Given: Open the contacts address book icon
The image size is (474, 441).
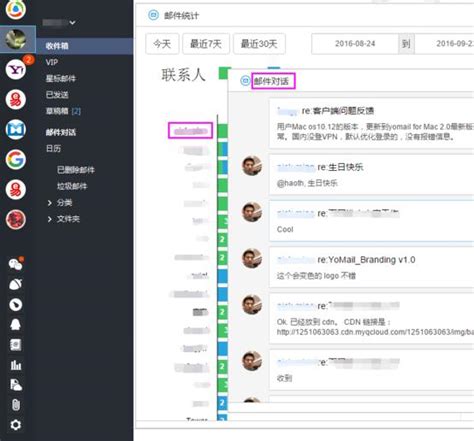Looking at the screenshot, I should click(16, 345).
